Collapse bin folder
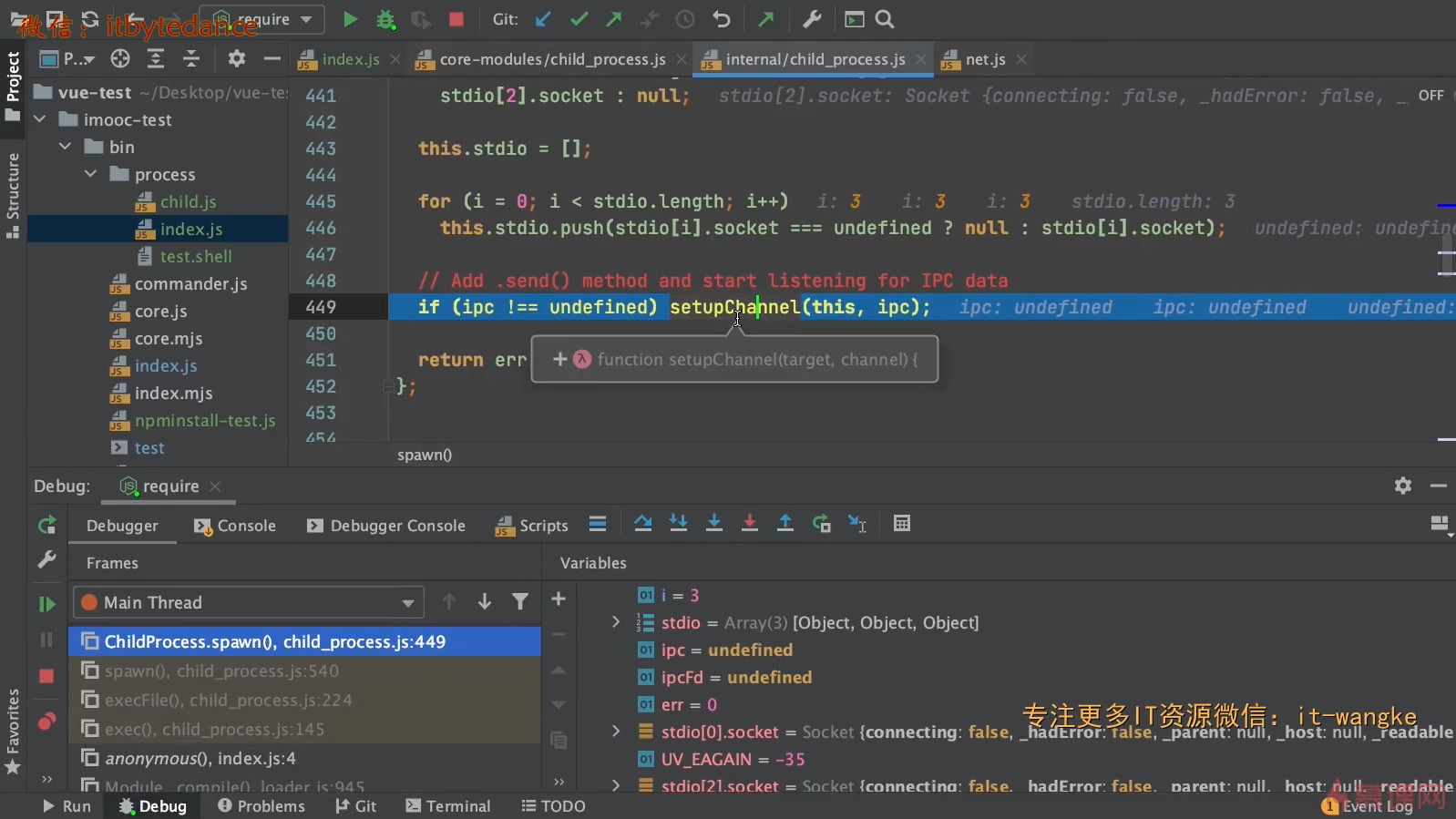The height and width of the screenshot is (819, 1456). click(66, 147)
